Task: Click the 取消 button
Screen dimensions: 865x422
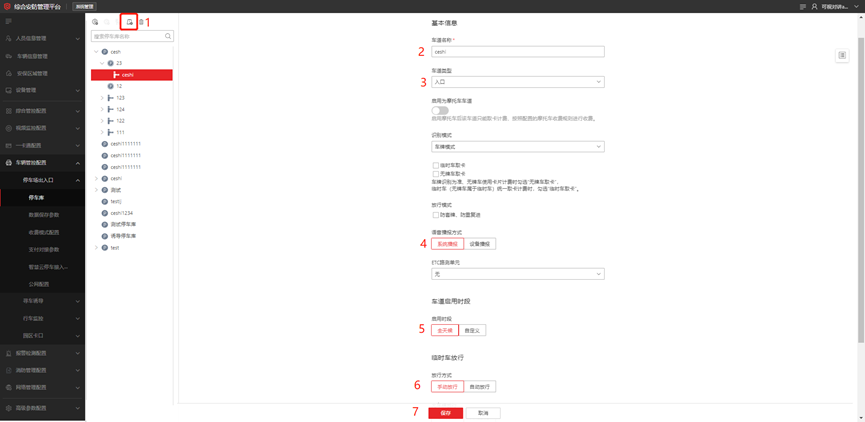Action: 483,413
